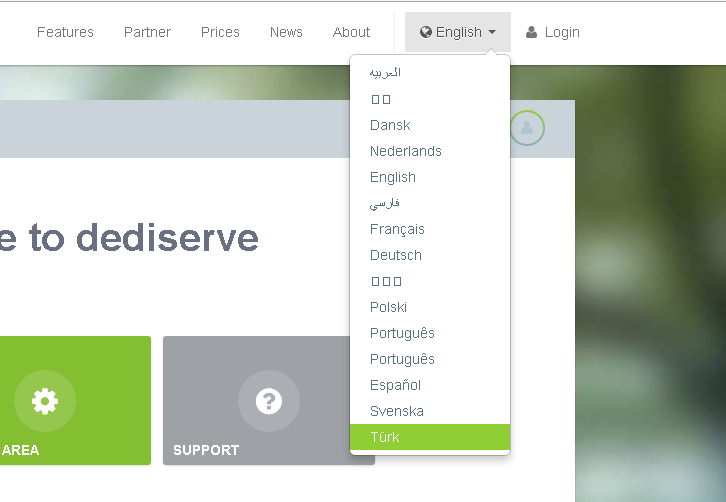Switch language to Nederlands

pyautogui.click(x=430, y=151)
